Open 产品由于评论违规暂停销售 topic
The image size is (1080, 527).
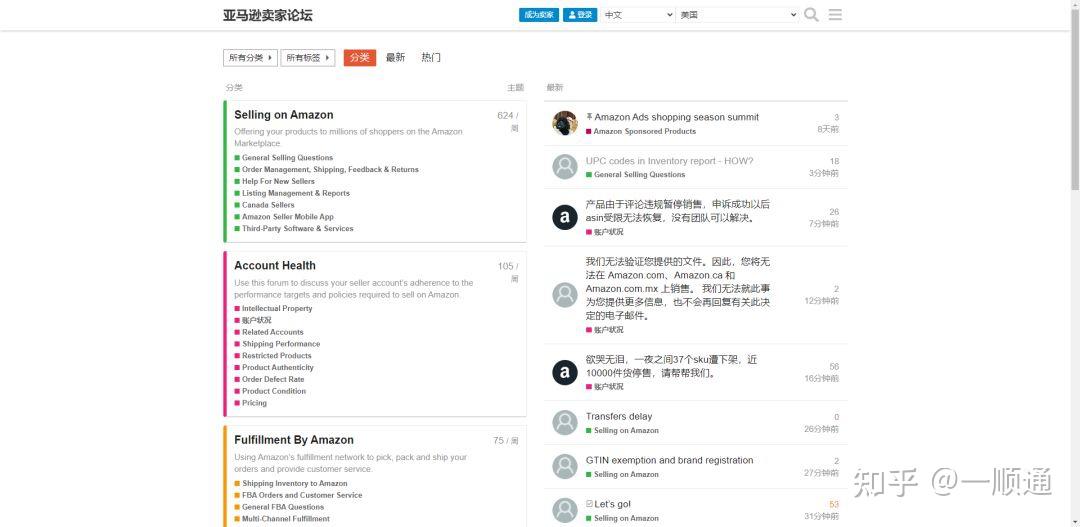coord(678,211)
